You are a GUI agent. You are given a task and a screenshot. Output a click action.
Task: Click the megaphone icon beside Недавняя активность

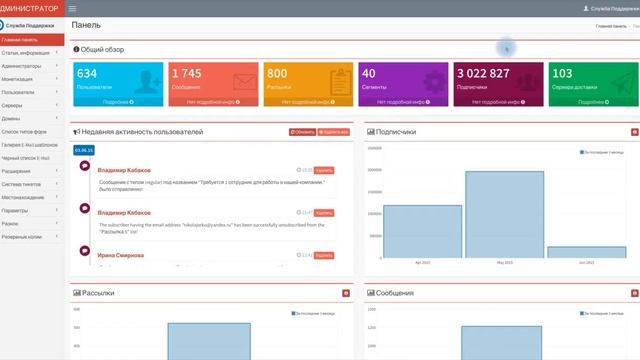coord(76,132)
